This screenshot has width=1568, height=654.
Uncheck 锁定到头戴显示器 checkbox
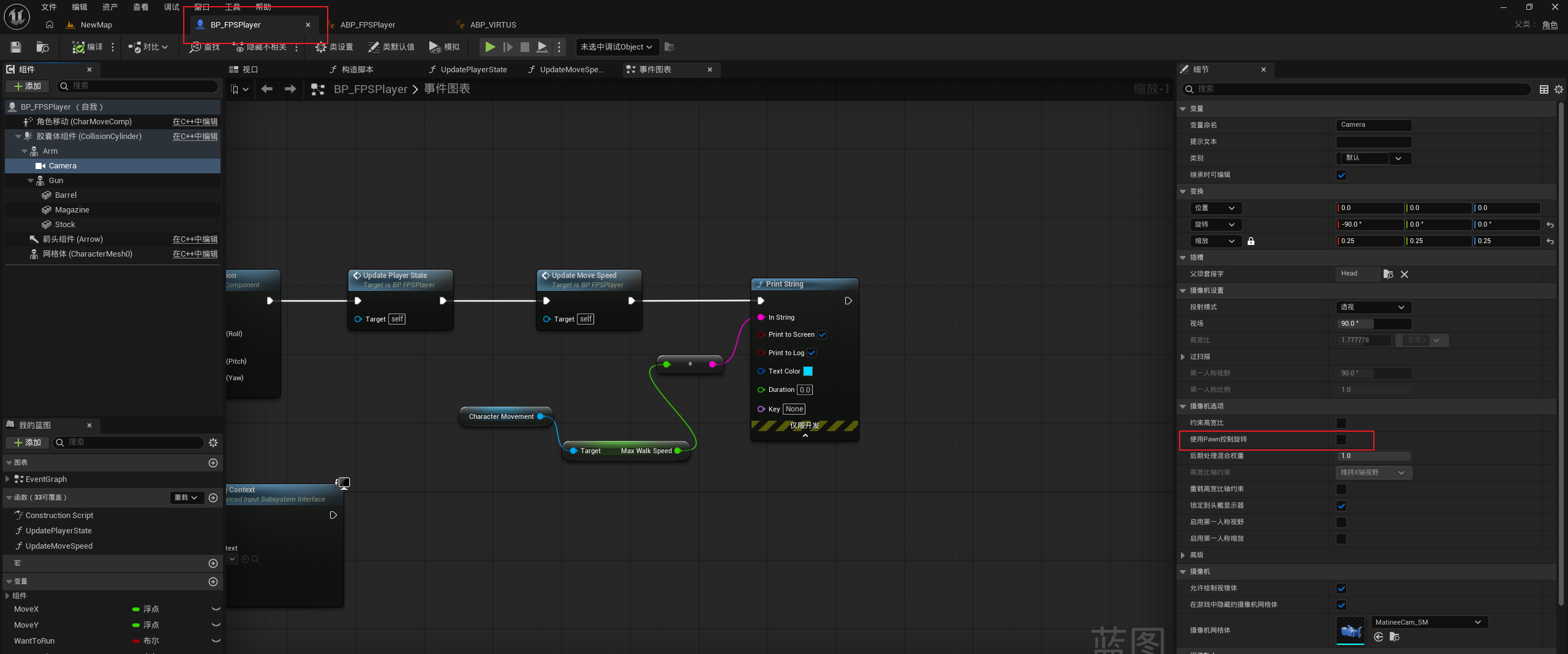pos(1341,506)
